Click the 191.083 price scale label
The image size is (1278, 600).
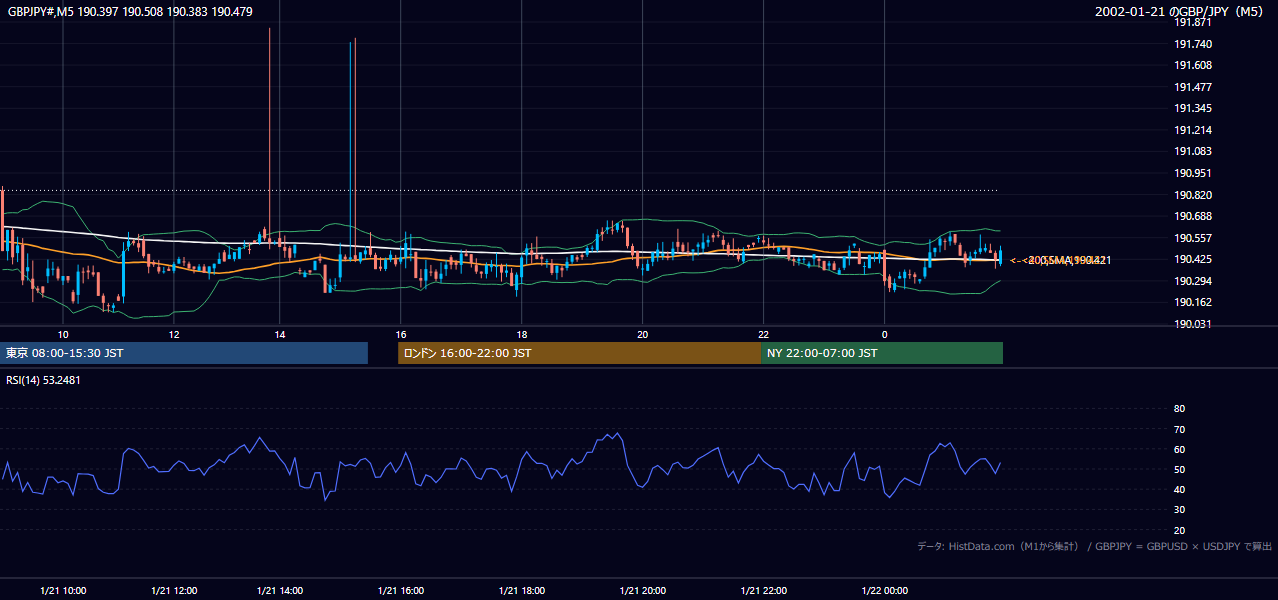pos(1192,151)
